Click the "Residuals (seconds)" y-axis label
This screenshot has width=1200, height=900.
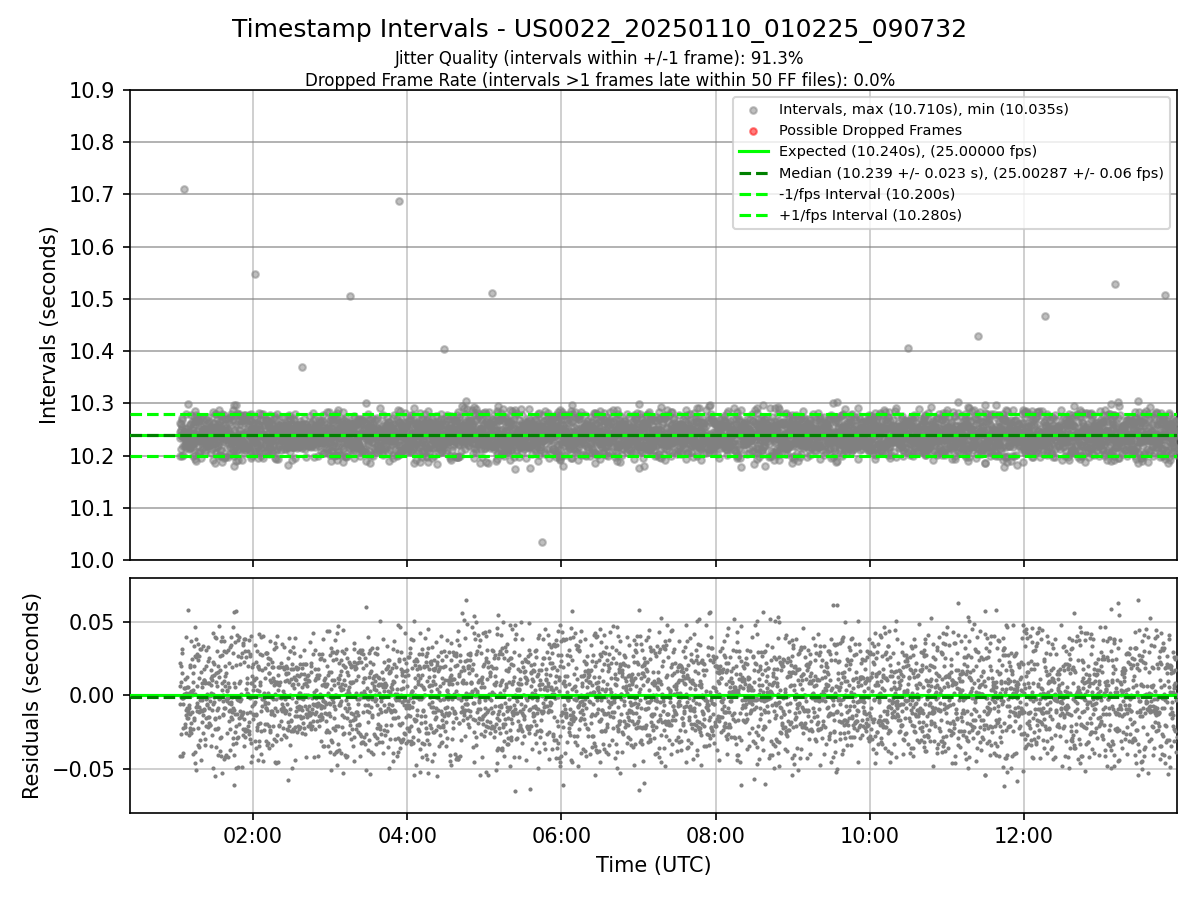31,696
